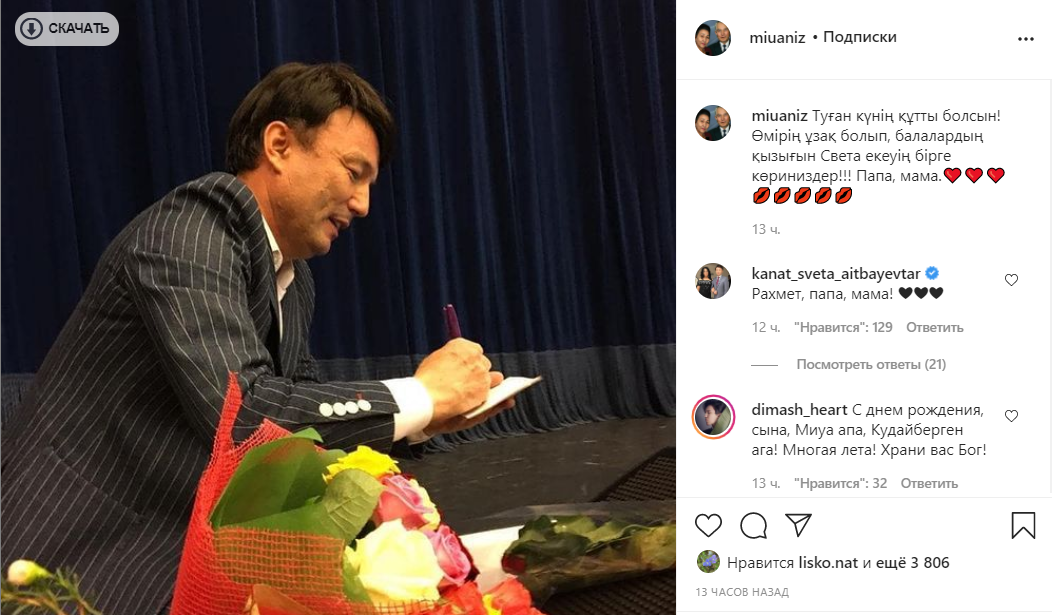The width and height of the screenshot is (1052, 615).
Task: Open kanat_sveta_aitbayevtar profile picture
Action: (x=713, y=281)
